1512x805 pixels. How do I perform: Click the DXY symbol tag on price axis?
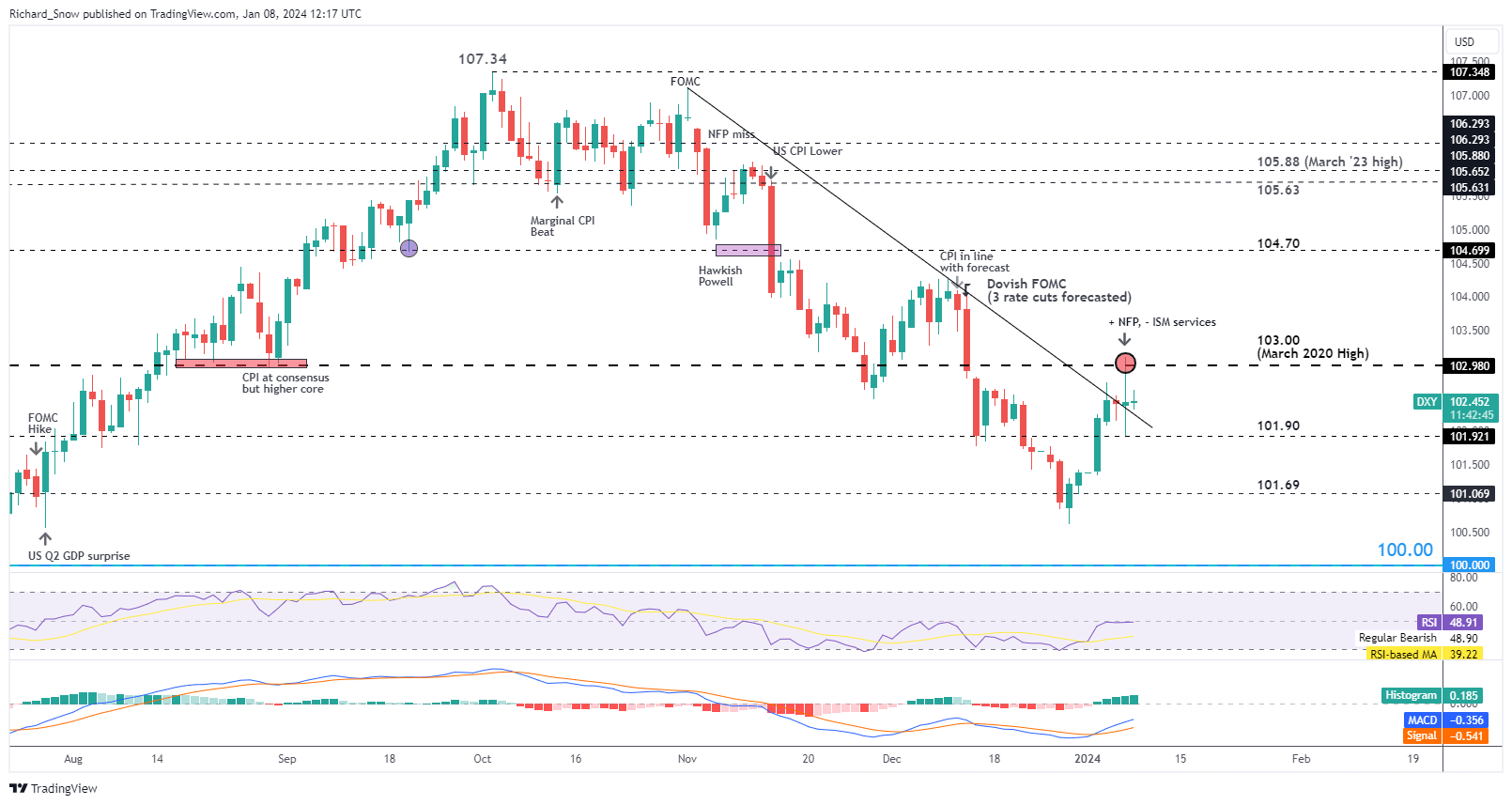(x=1427, y=401)
